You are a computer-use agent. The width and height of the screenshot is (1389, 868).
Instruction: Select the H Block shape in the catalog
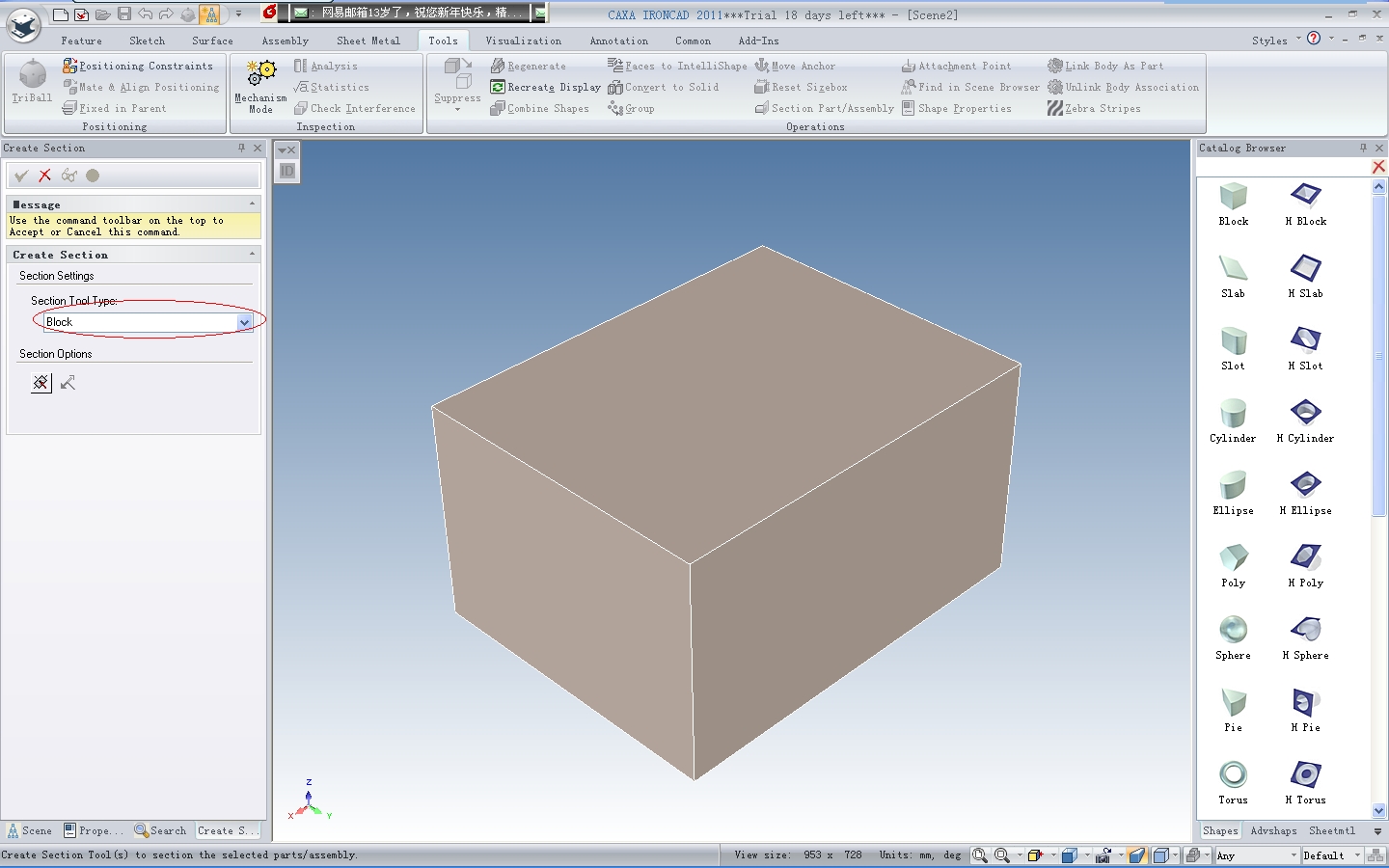[x=1305, y=204]
